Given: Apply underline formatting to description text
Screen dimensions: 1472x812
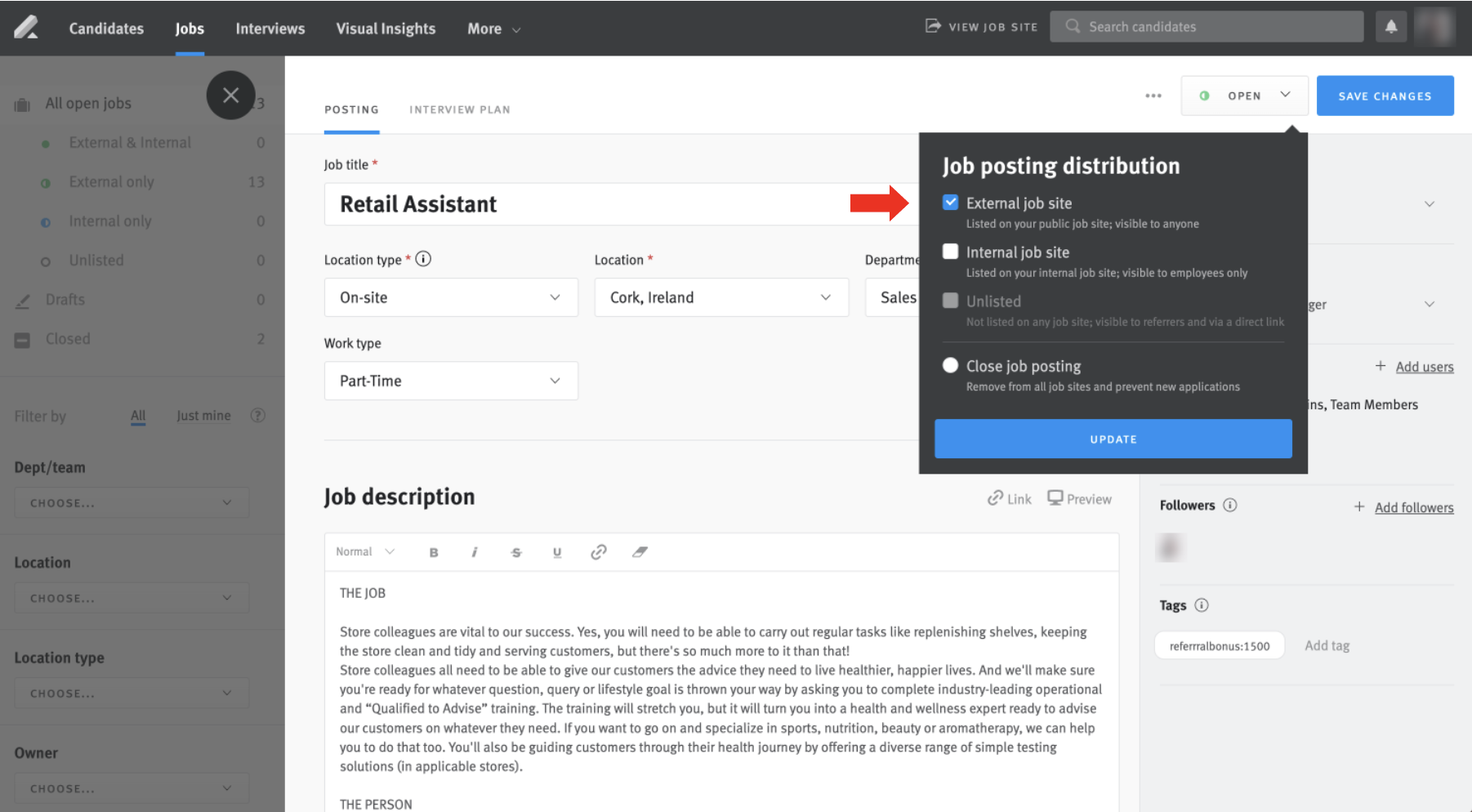Looking at the screenshot, I should [557, 551].
